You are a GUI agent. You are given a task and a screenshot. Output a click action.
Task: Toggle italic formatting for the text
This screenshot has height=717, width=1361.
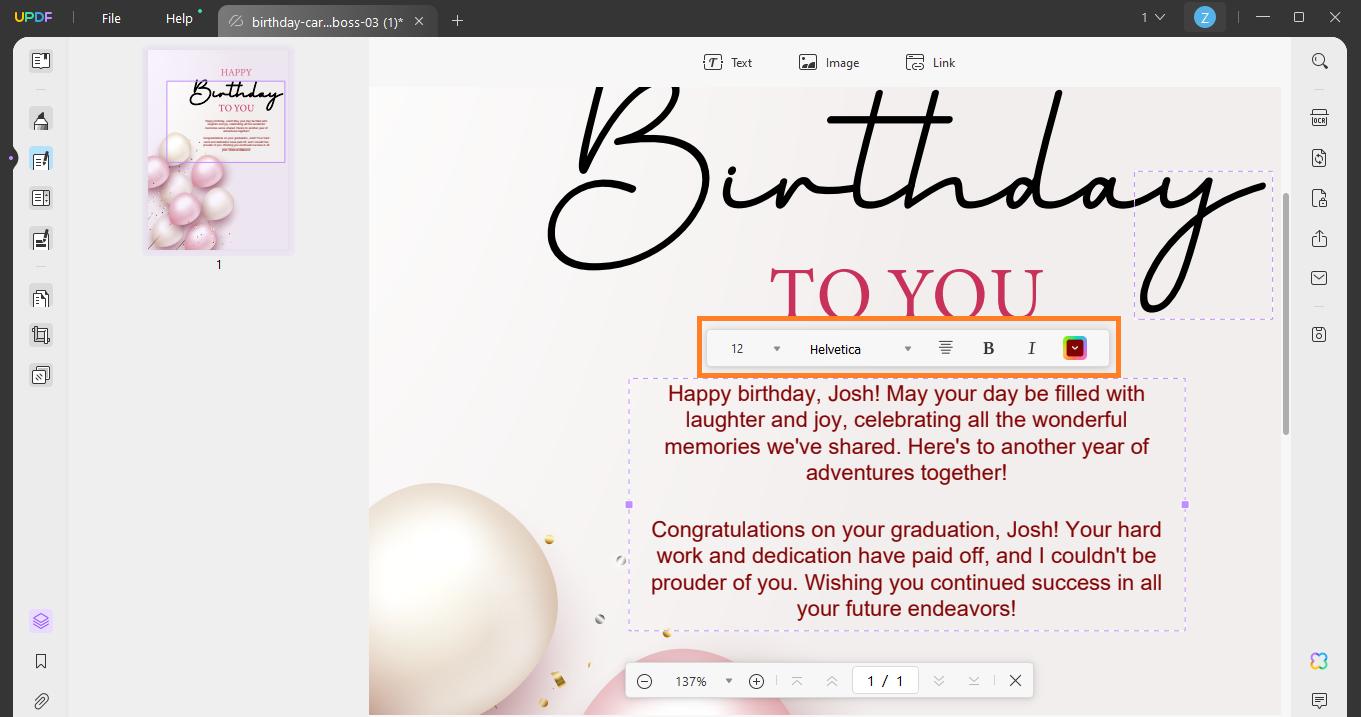1031,348
